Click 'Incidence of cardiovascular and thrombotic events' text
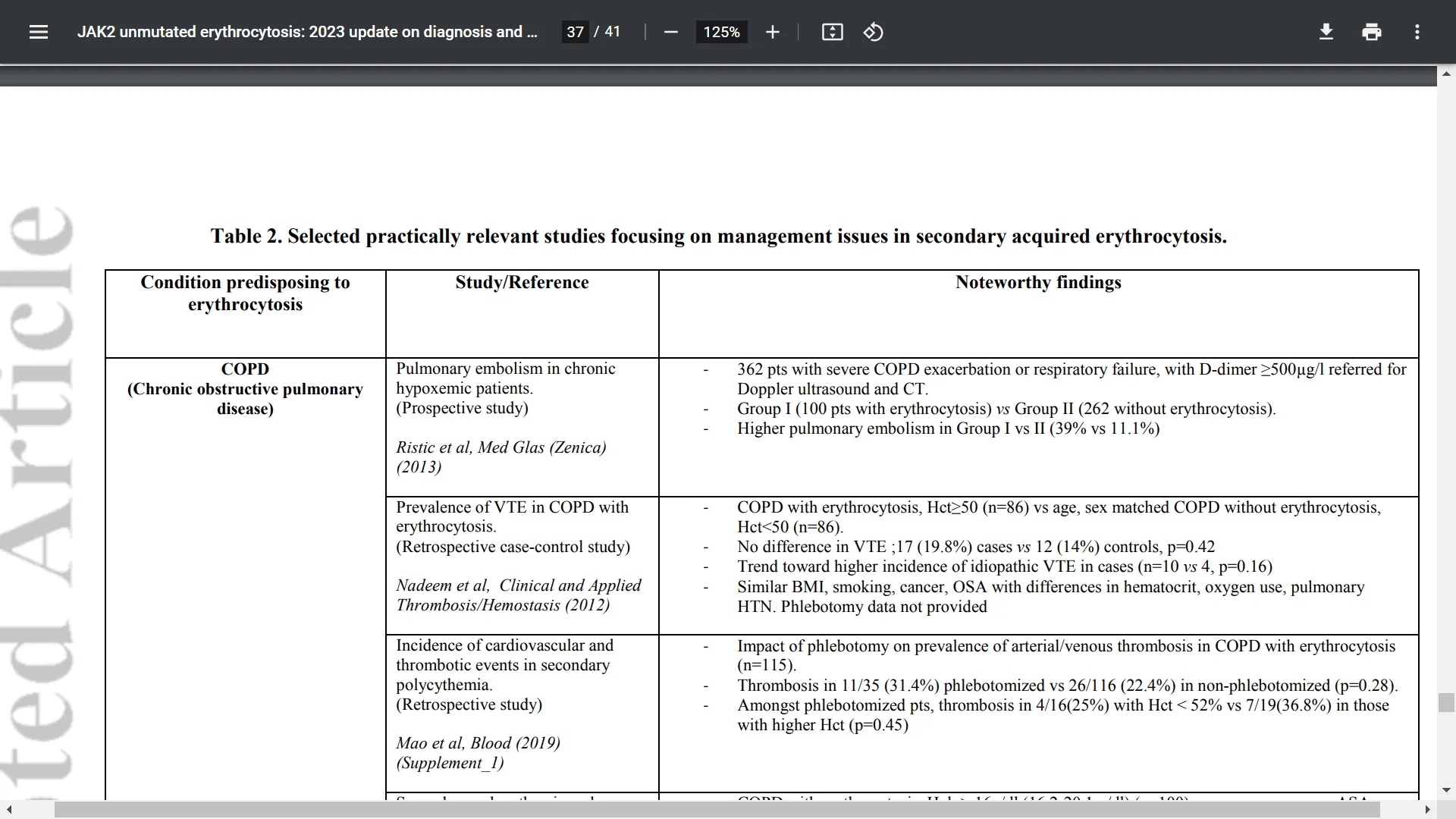The width and height of the screenshot is (1456, 819). (504, 665)
